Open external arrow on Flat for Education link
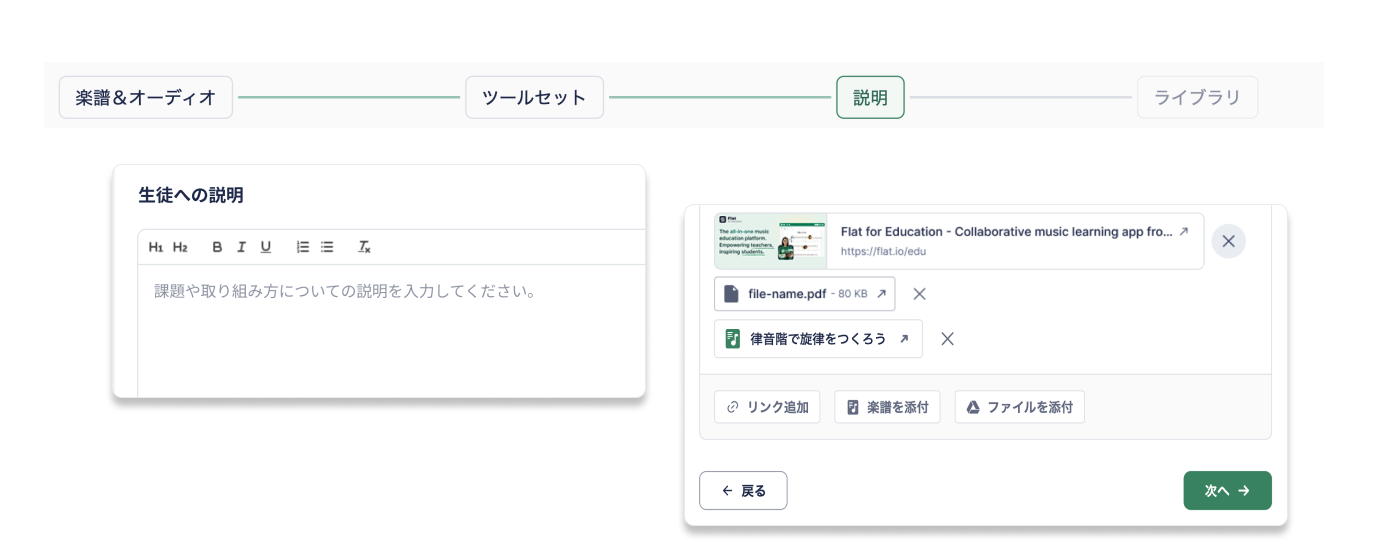Image resolution: width=1400 pixels, height=560 pixels. pos(1184,231)
